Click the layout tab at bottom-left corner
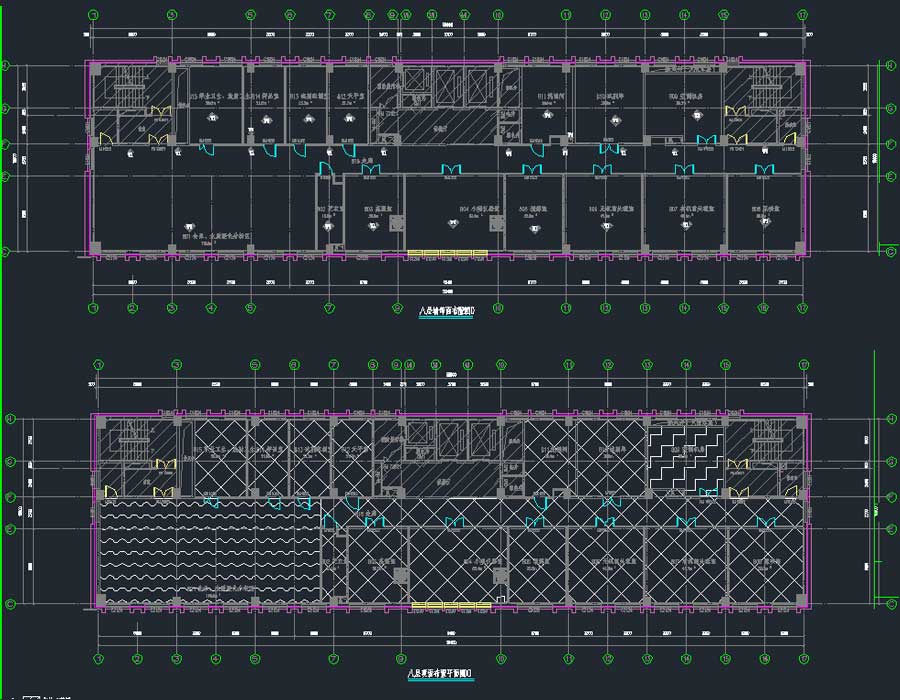 coord(30,695)
